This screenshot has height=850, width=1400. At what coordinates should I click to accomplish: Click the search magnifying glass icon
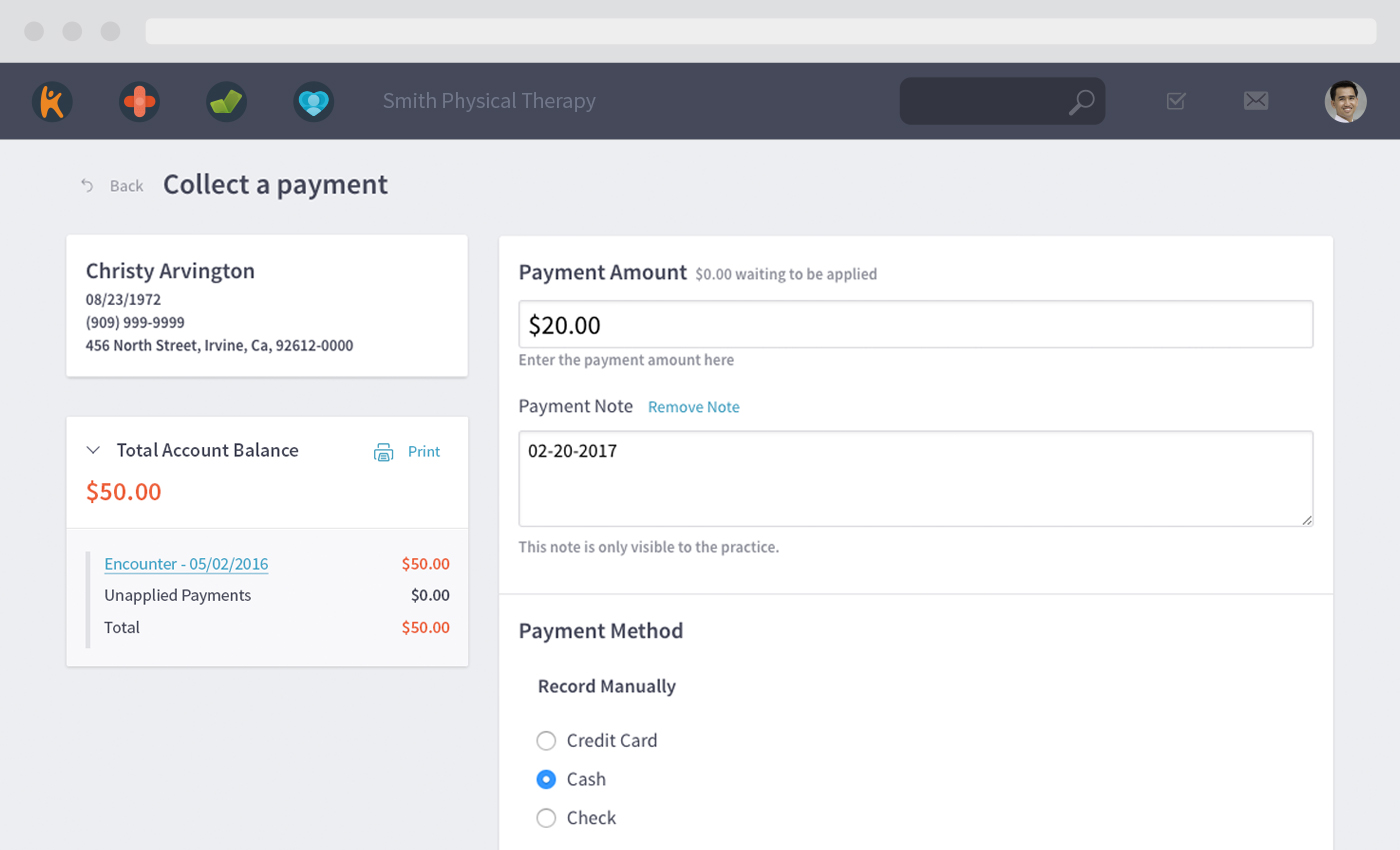click(1081, 100)
